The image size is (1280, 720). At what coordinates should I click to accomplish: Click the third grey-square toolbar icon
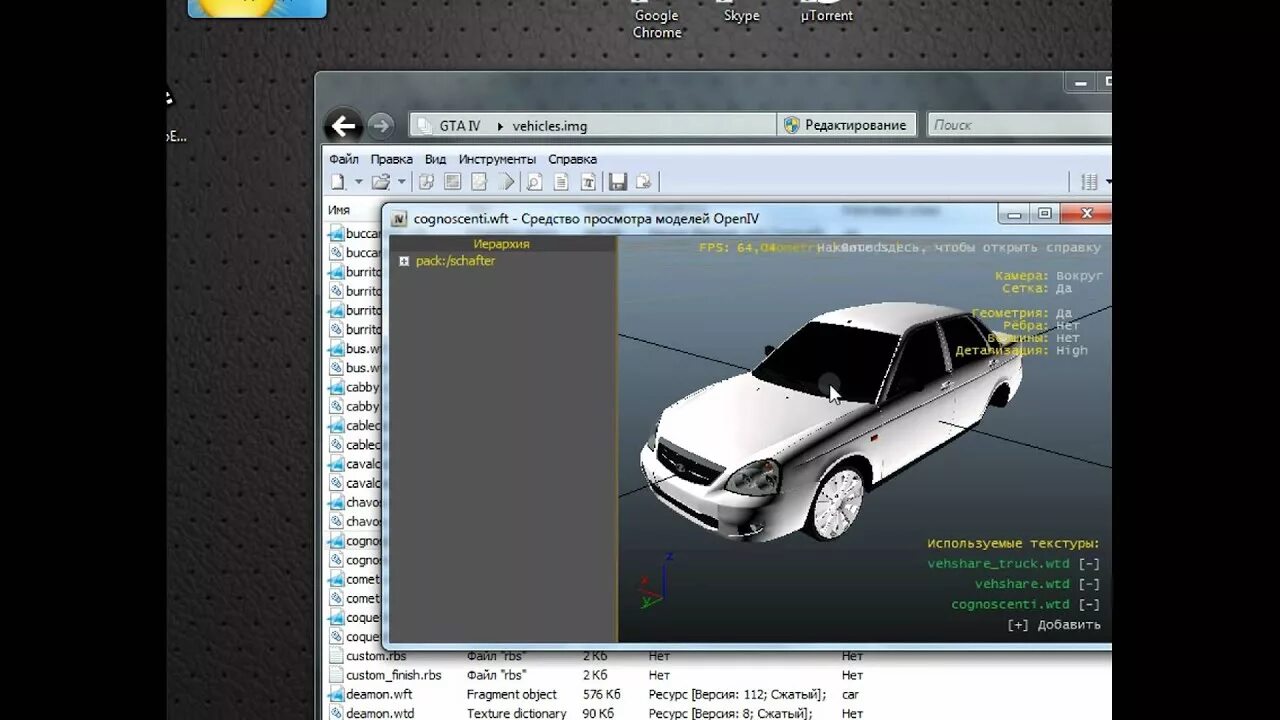479,182
